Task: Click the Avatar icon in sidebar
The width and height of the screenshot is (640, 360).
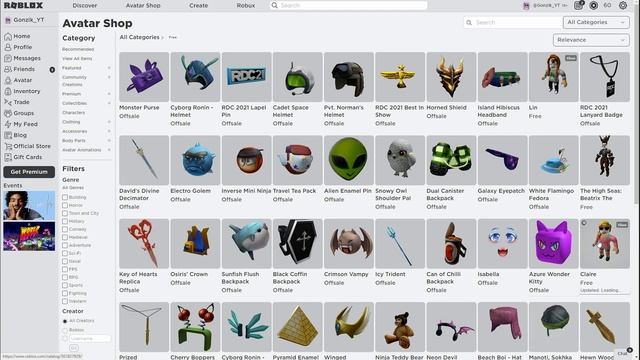Action: point(8,80)
